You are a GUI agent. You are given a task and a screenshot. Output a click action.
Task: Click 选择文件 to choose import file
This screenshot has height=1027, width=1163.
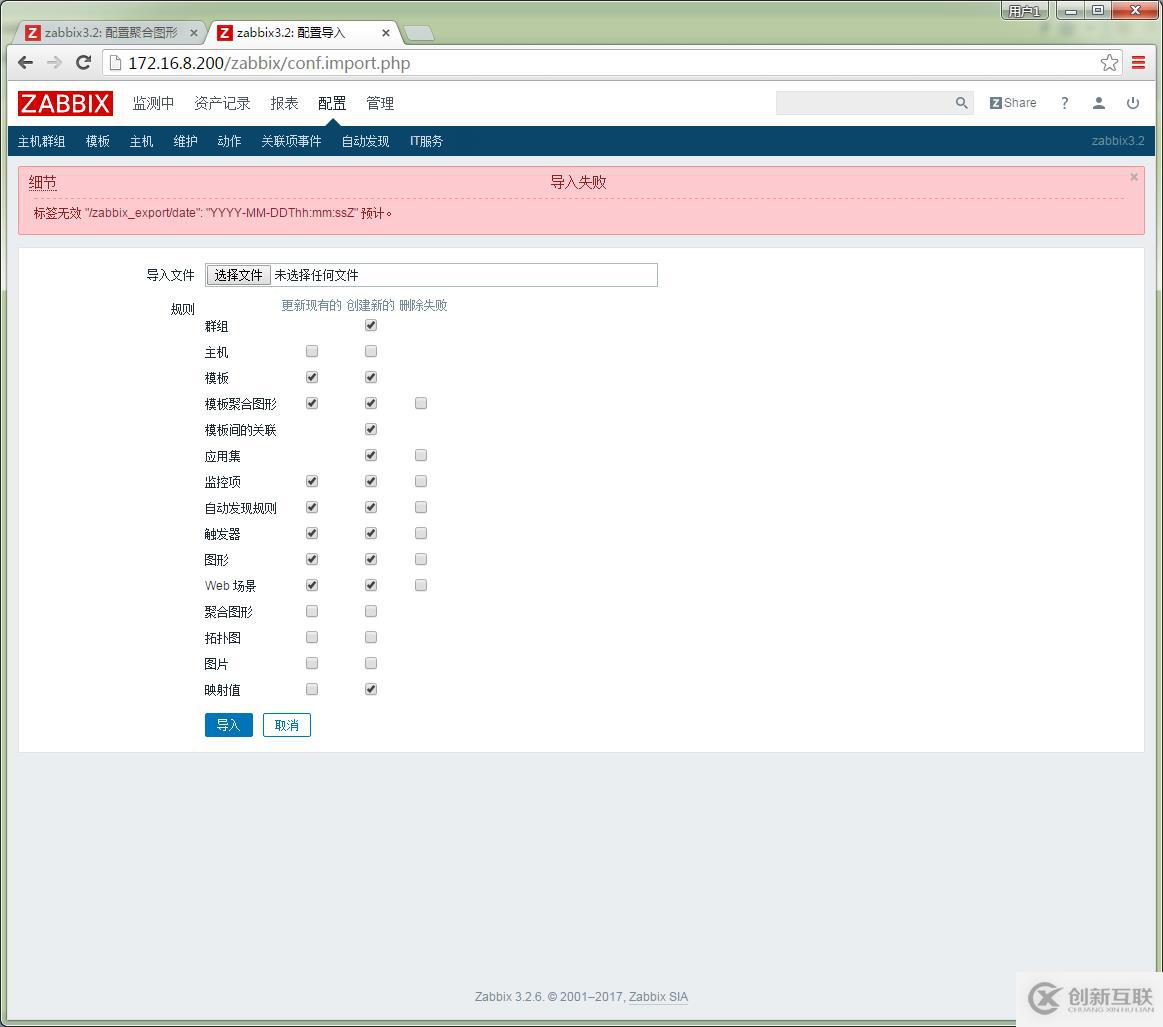[237, 274]
